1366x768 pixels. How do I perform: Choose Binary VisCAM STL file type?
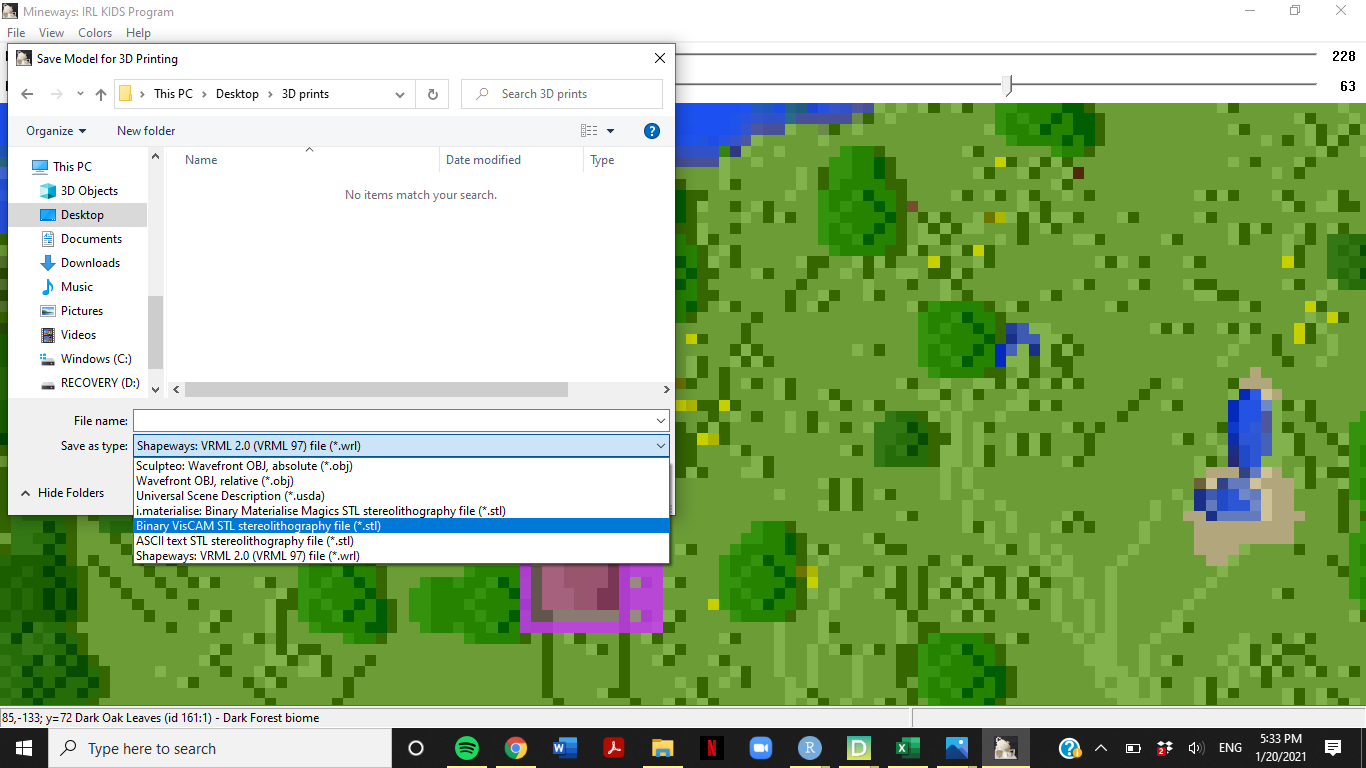[x=401, y=526]
